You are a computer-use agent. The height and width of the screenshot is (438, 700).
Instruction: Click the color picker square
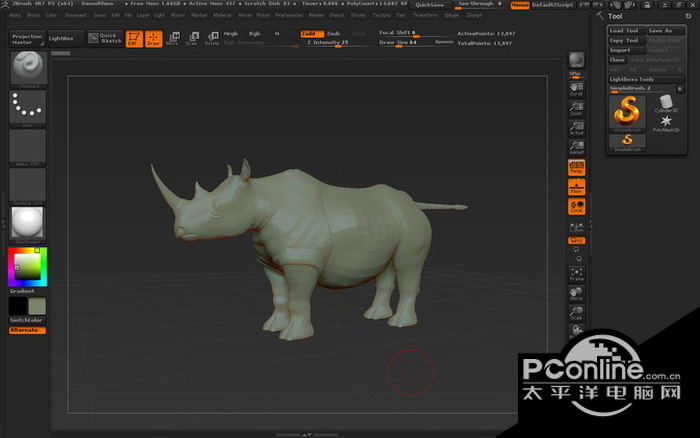coord(27,267)
